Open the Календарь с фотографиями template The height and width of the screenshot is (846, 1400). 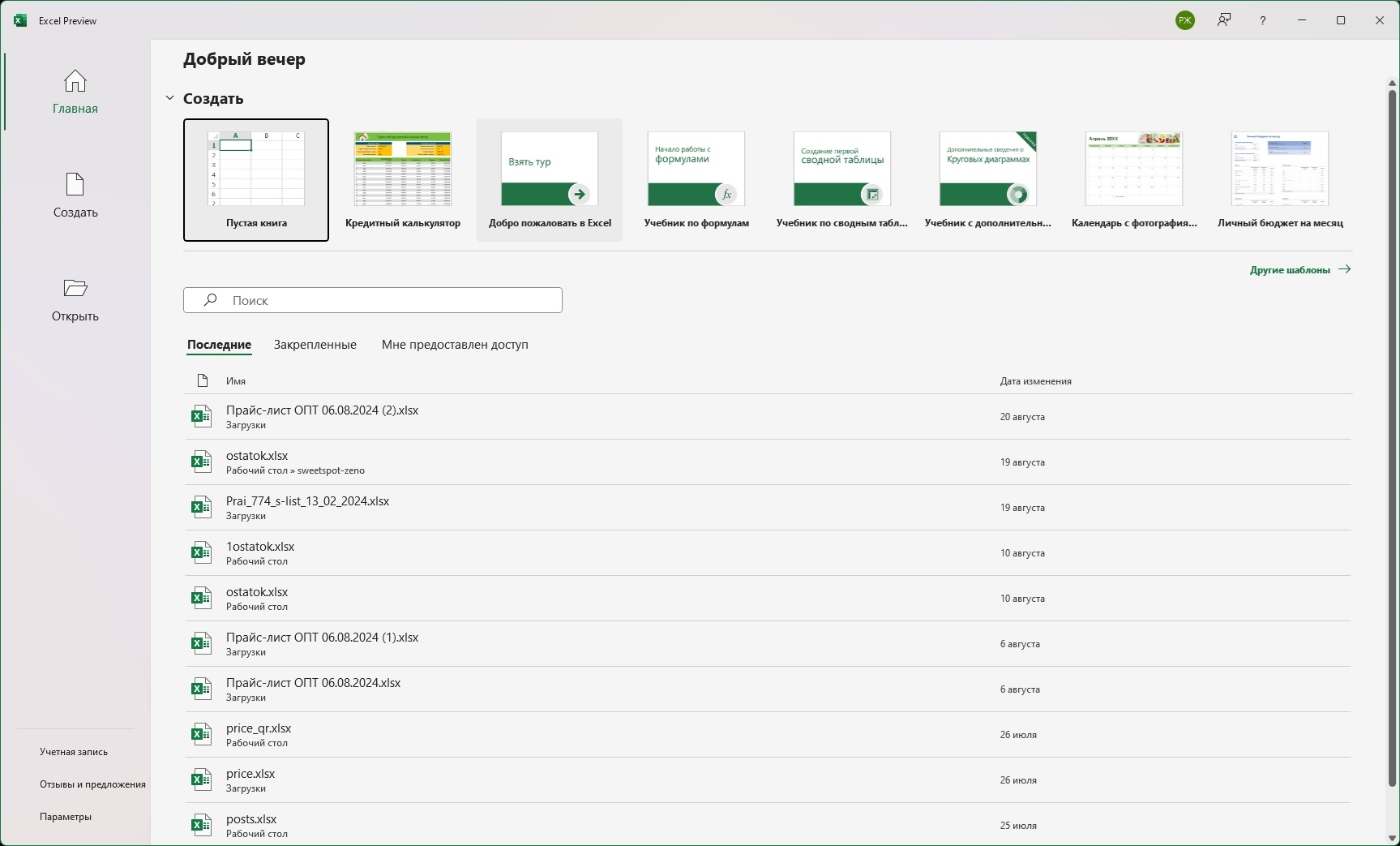click(1134, 180)
